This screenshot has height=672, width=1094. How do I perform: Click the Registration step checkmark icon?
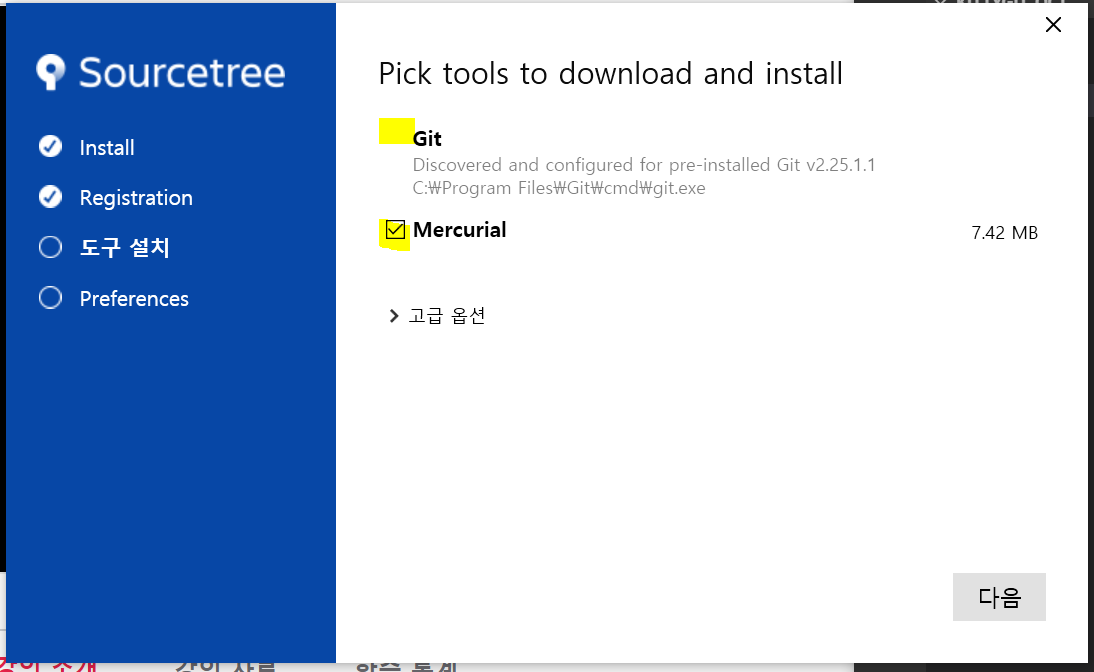[50, 197]
